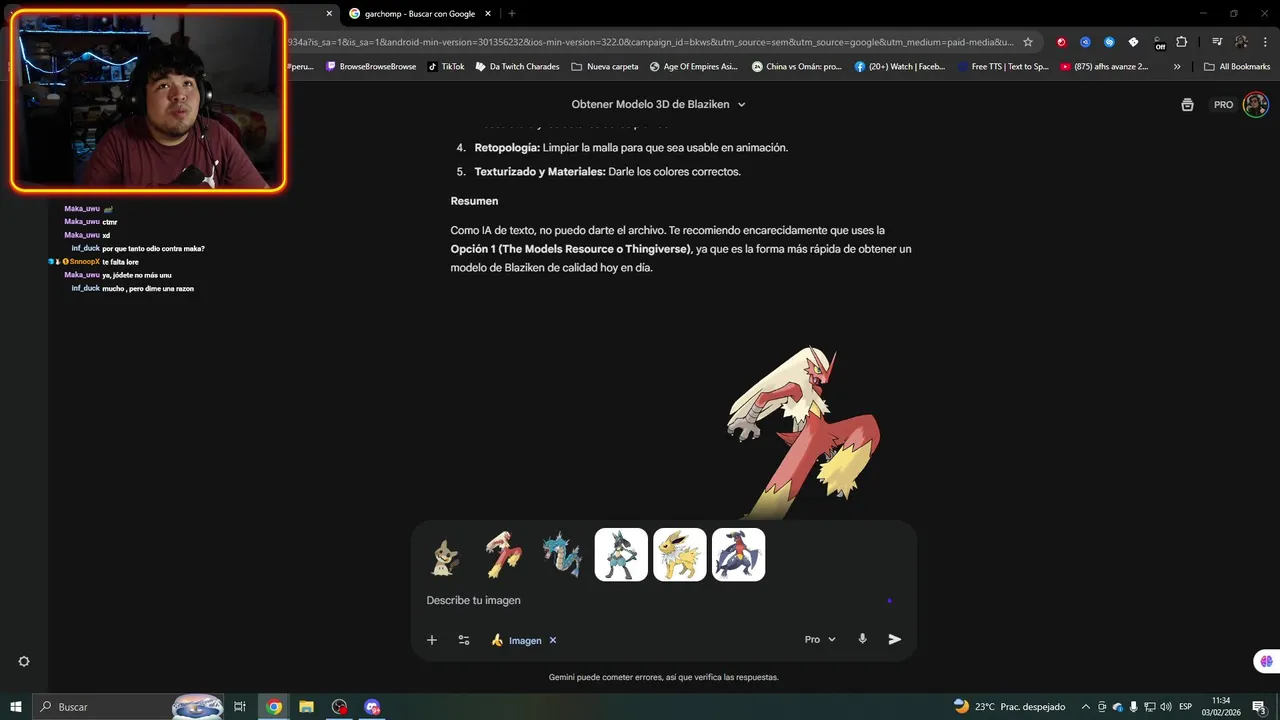
Task: Click the PRO plan label
Action: click(x=1224, y=105)
